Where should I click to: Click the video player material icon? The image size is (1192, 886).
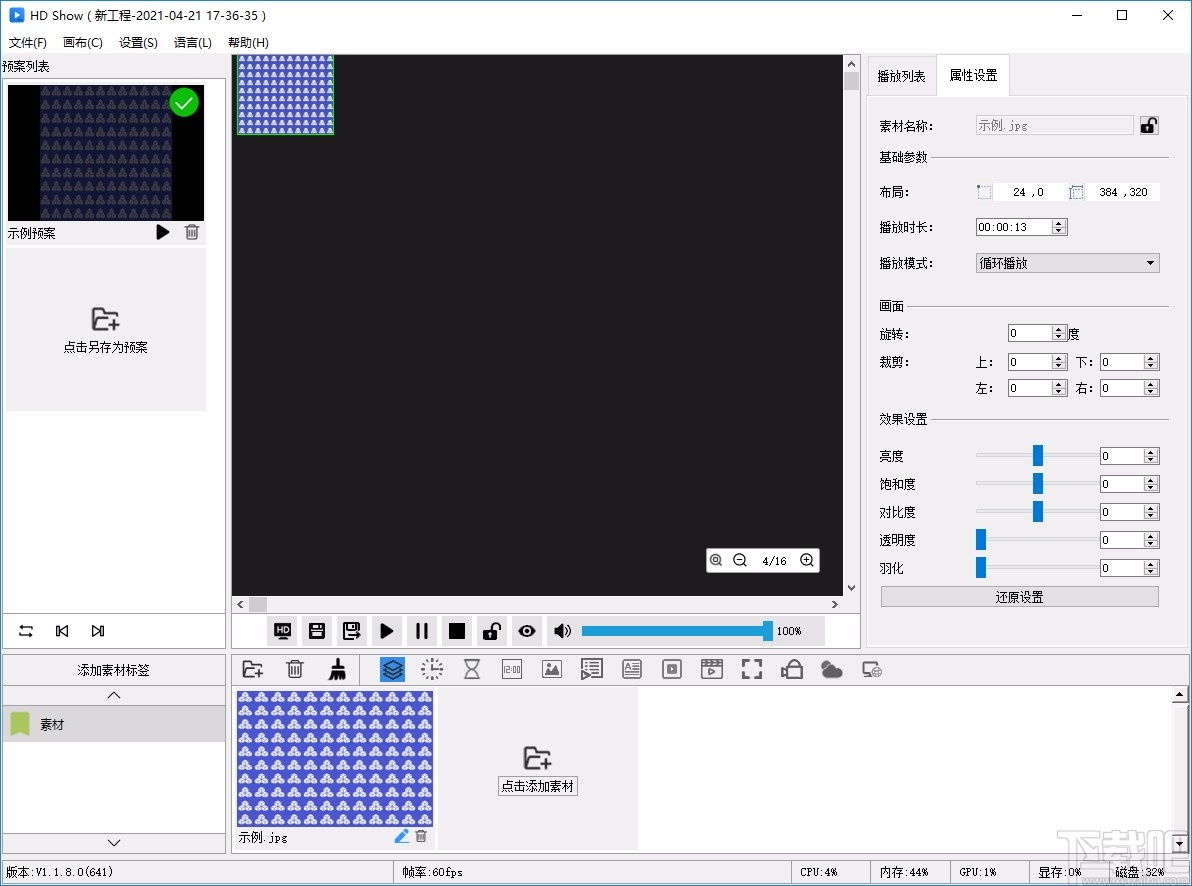click(x=672, y=669)
